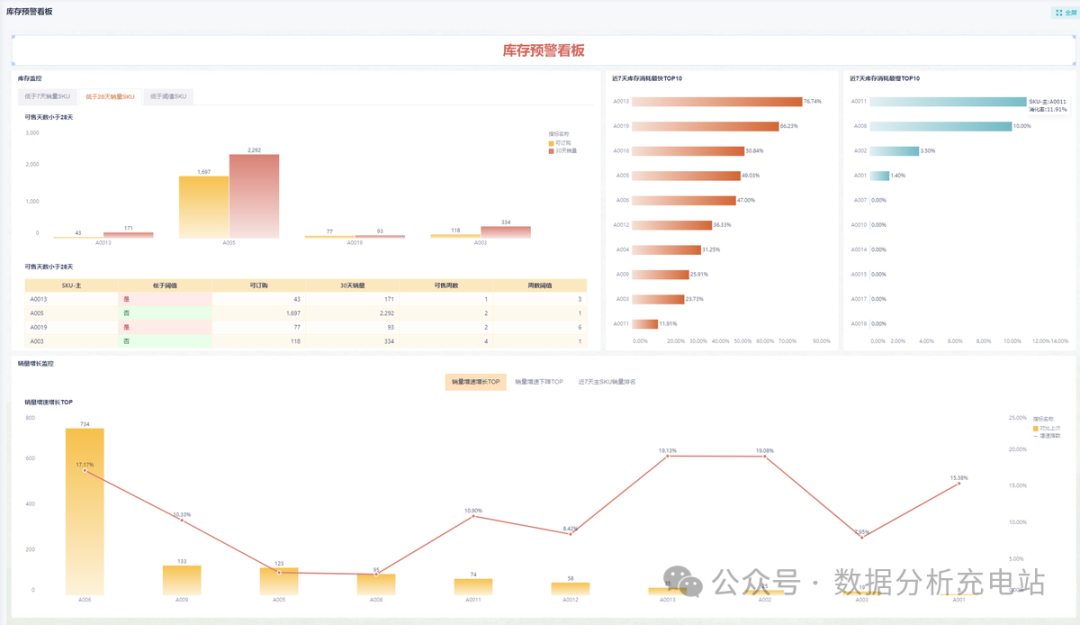The image size is (1080, 625).
Task: Click the teal A0011 bar in slowest chart
Action: [948, 101]
